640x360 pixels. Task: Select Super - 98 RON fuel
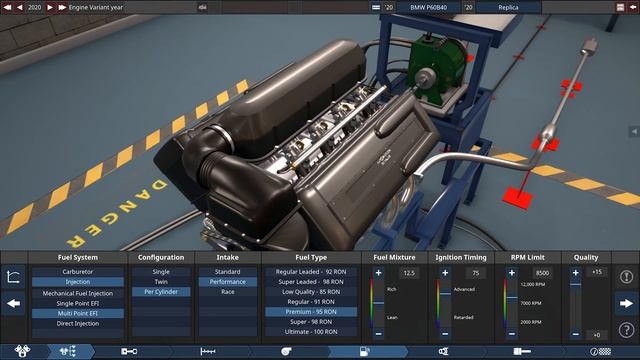pos(311,322)
